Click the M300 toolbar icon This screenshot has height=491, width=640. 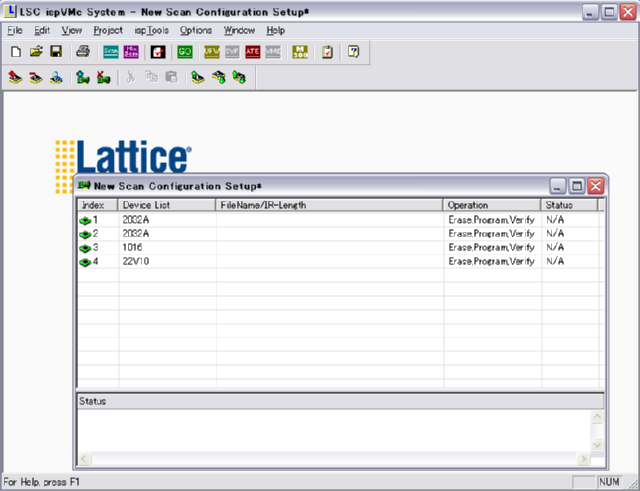(x=300, y=52)
